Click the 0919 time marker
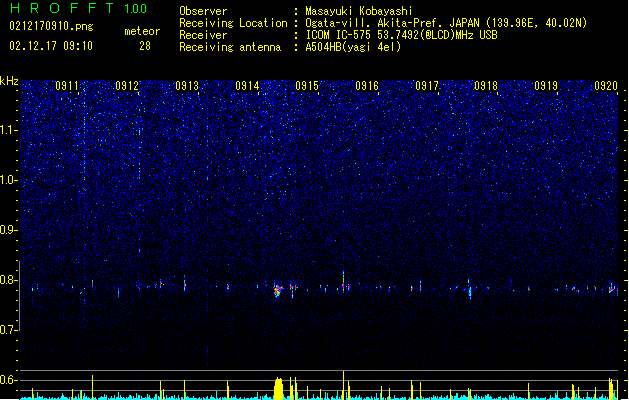Viewport: 629px width, 400px height. [546, 86]
